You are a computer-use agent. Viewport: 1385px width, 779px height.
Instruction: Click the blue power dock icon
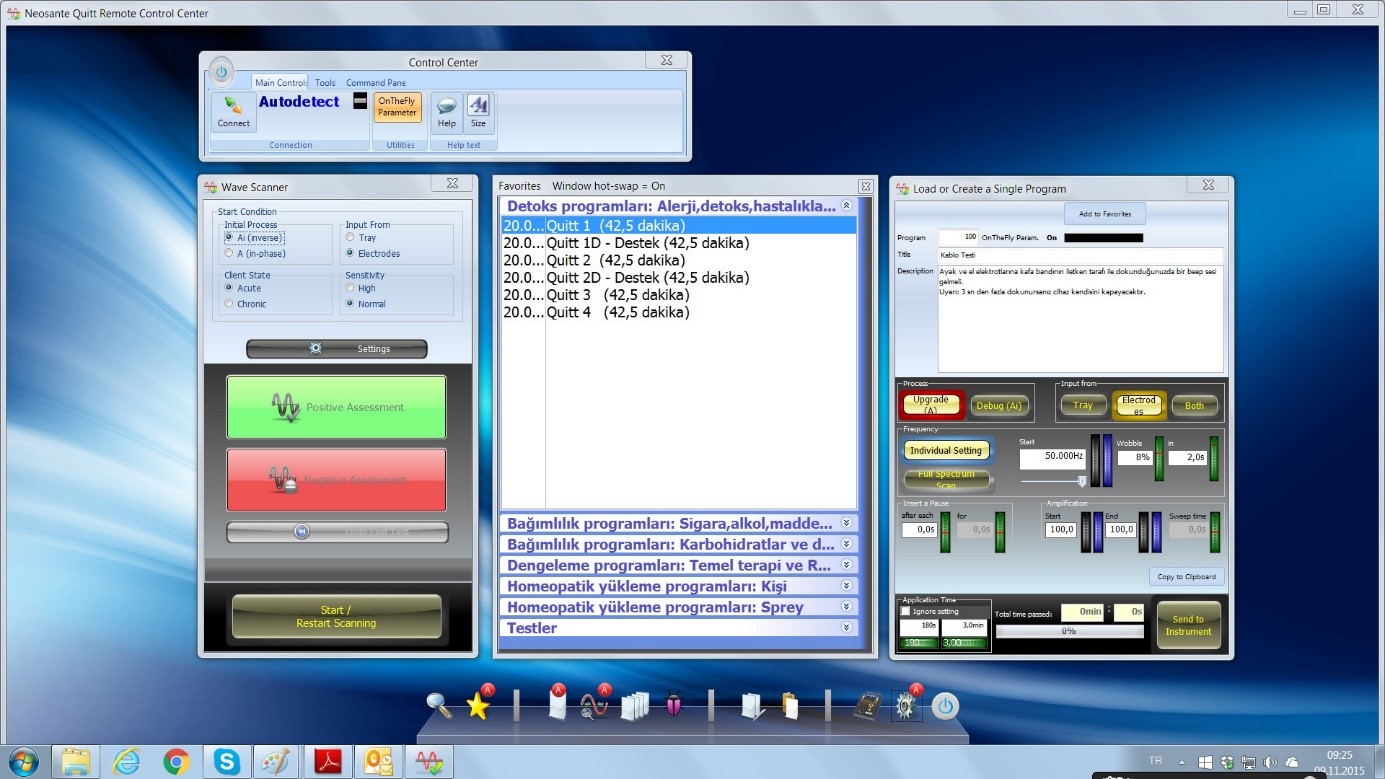[x=944, y=707]
